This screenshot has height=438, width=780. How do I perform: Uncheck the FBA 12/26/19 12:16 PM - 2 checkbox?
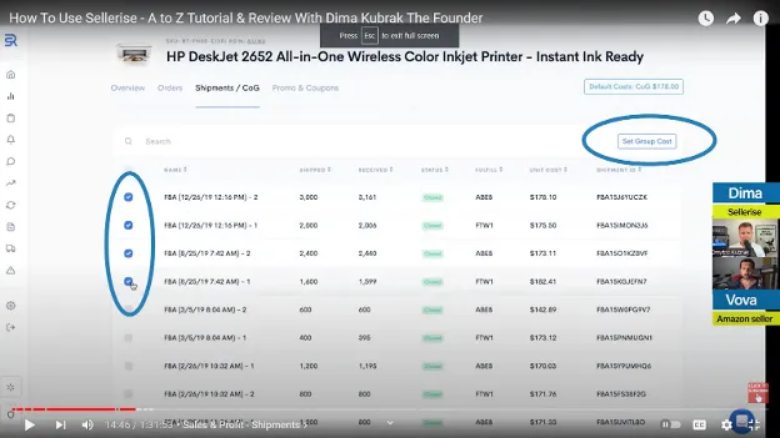128,197
